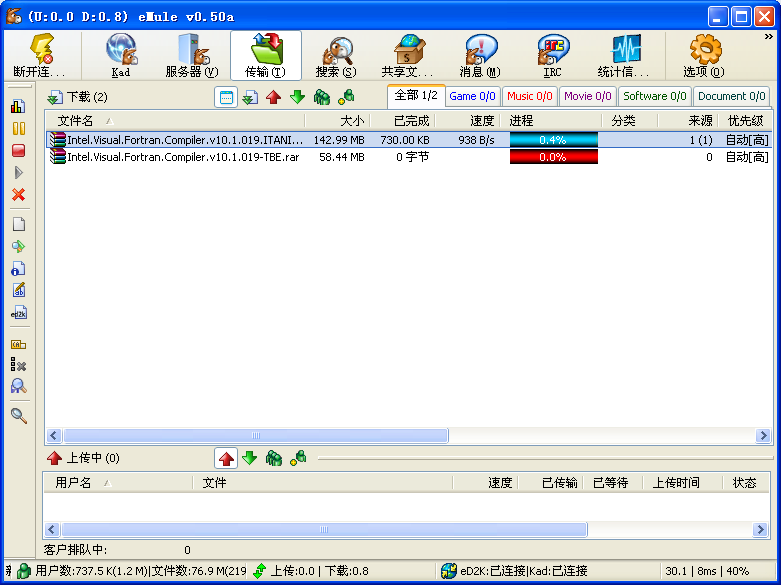
Task: Click the eD2K/Kad connection status globe icon
Action: click(x=449, y=571)
